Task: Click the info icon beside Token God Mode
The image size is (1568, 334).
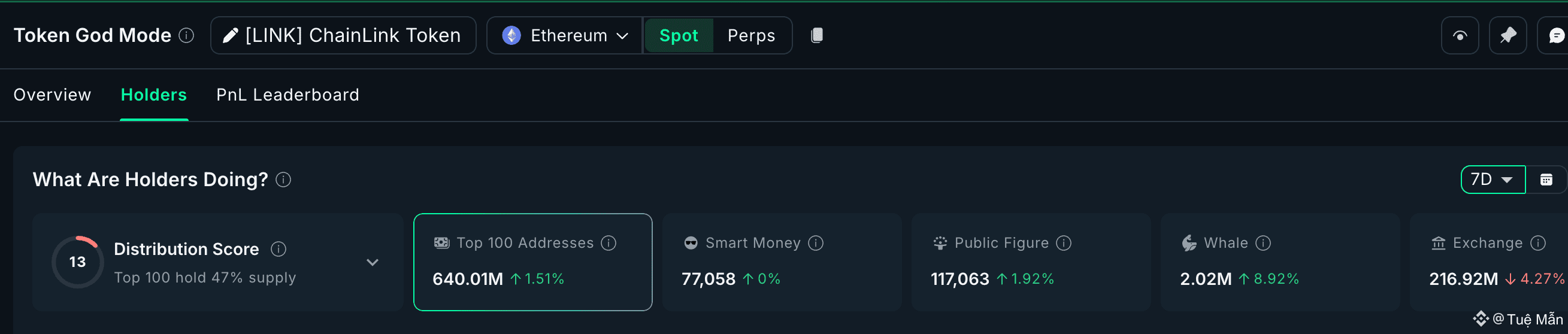Action: pyautogui.click(x=186, y=35)
